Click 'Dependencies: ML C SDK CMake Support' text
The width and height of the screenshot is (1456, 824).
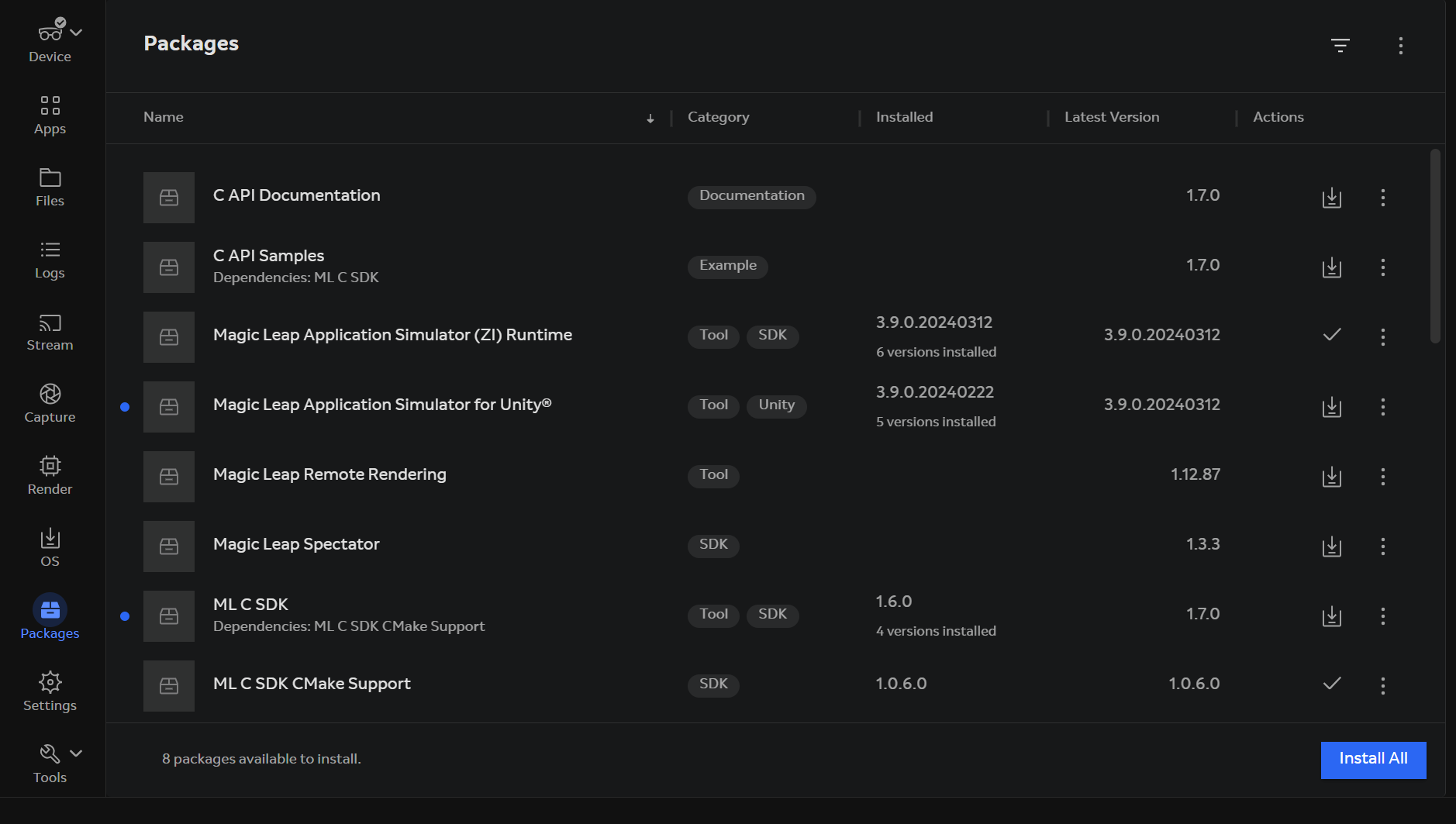click(349, 626)
